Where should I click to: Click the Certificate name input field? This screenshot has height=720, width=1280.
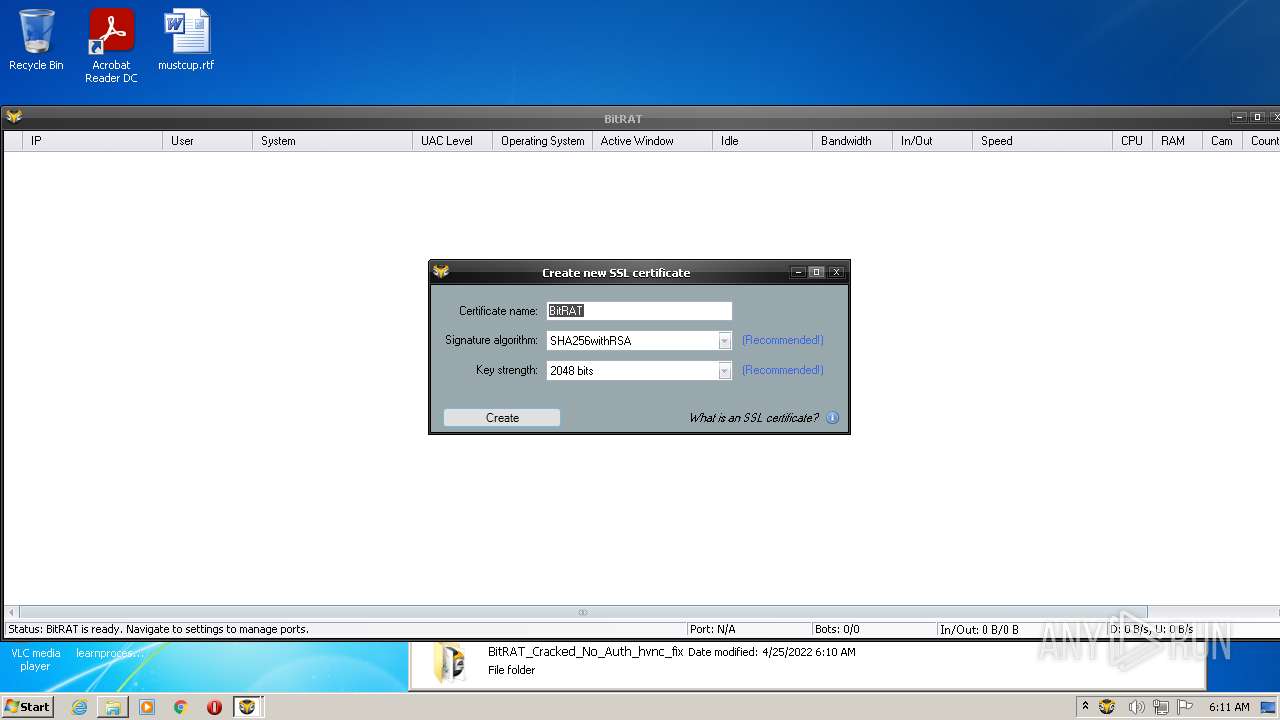click(x=639, y=311)
